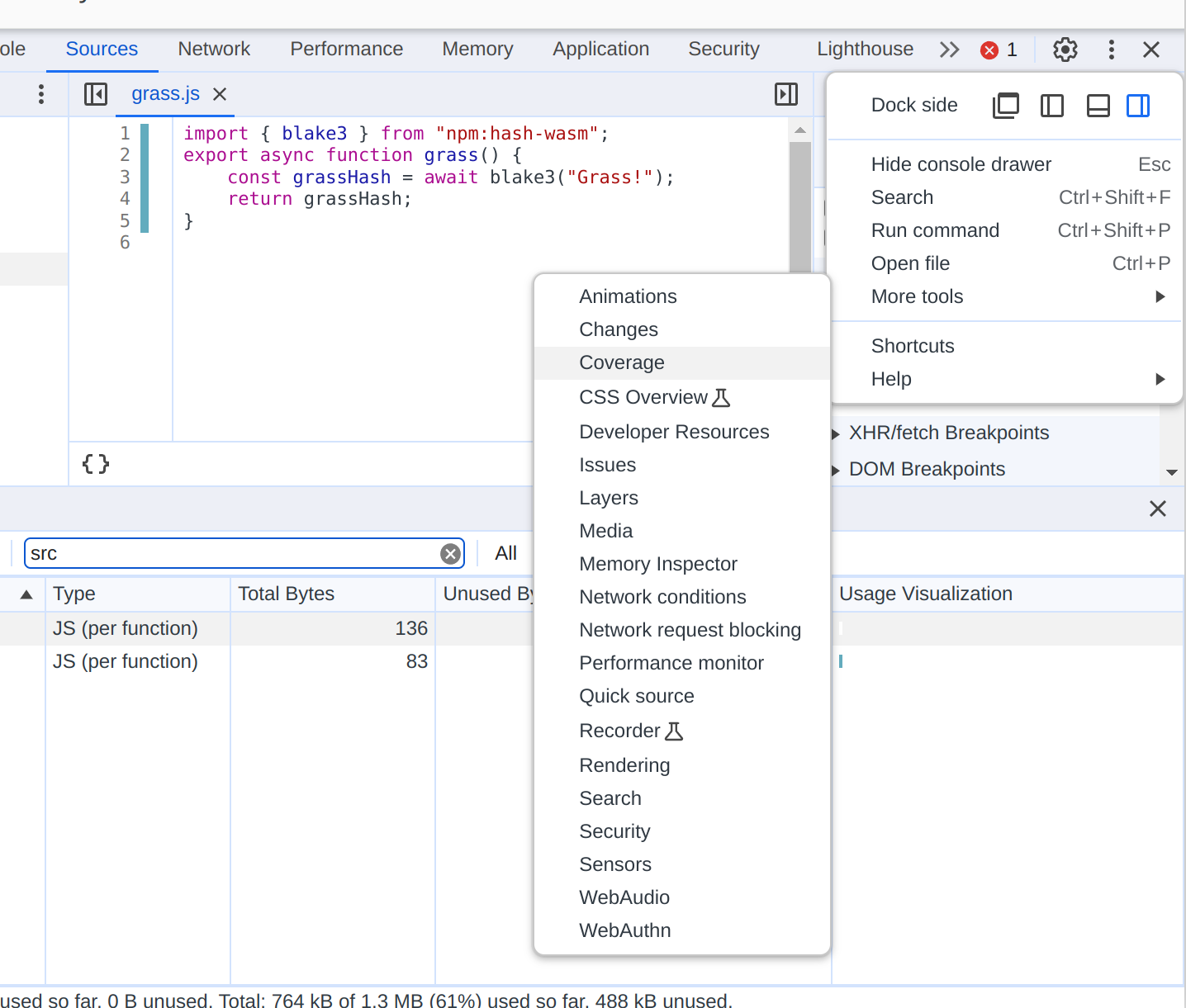Dock DevTools to the bottom
The image size is (1186, 1008).
pyautogui.click(x=1098, y=106)
